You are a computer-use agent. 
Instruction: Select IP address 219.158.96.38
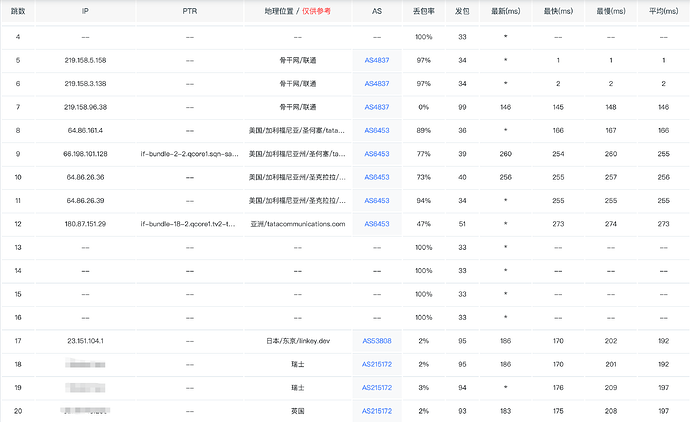point(85,107)
